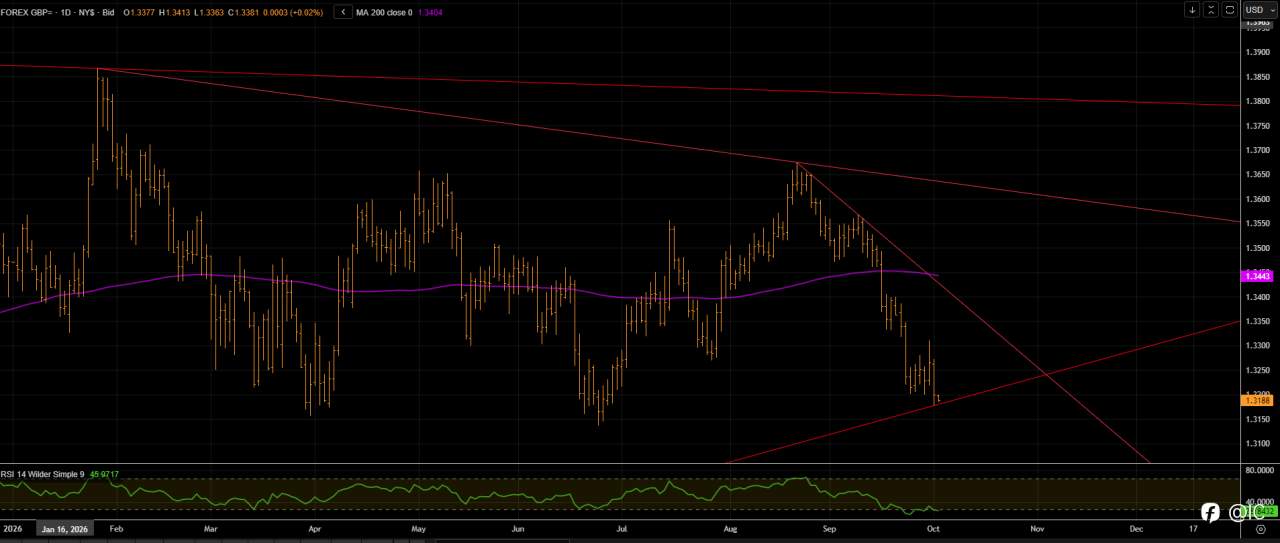
Task: Click the Feb label on the time axis
Action: click(116, 527)
